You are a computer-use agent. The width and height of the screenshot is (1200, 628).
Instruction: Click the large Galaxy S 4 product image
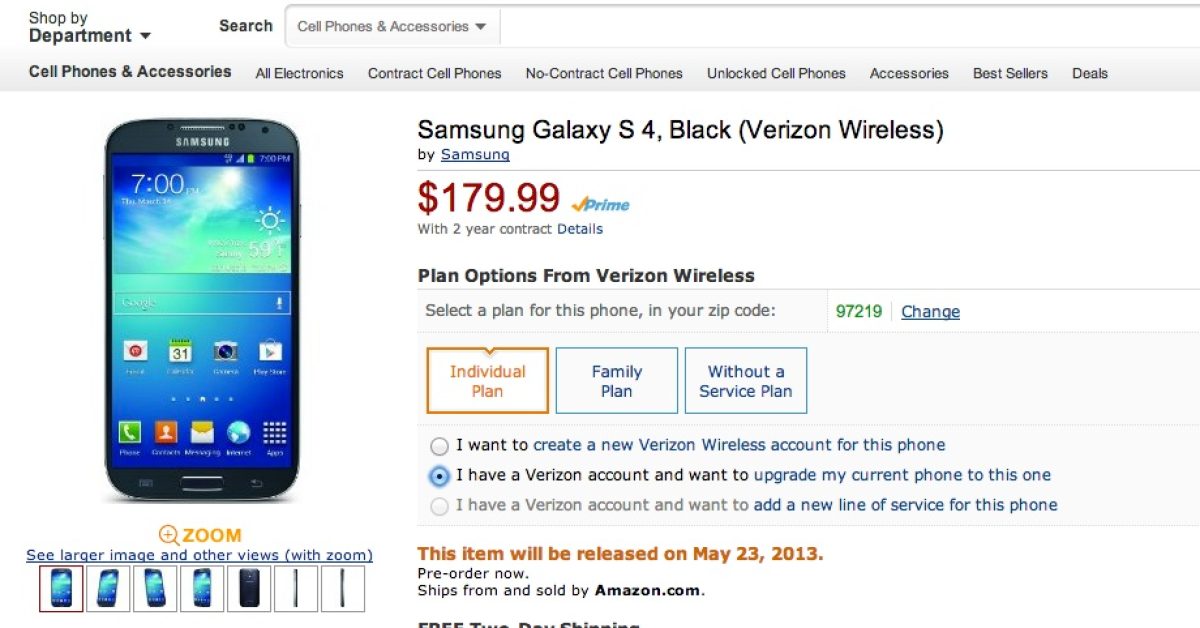pyautogui.click(x=203, y=310)
